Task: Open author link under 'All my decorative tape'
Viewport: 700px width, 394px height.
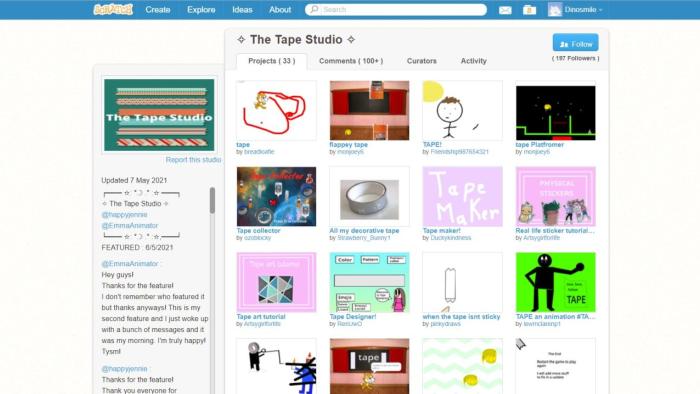Action: tap(364, 238)
